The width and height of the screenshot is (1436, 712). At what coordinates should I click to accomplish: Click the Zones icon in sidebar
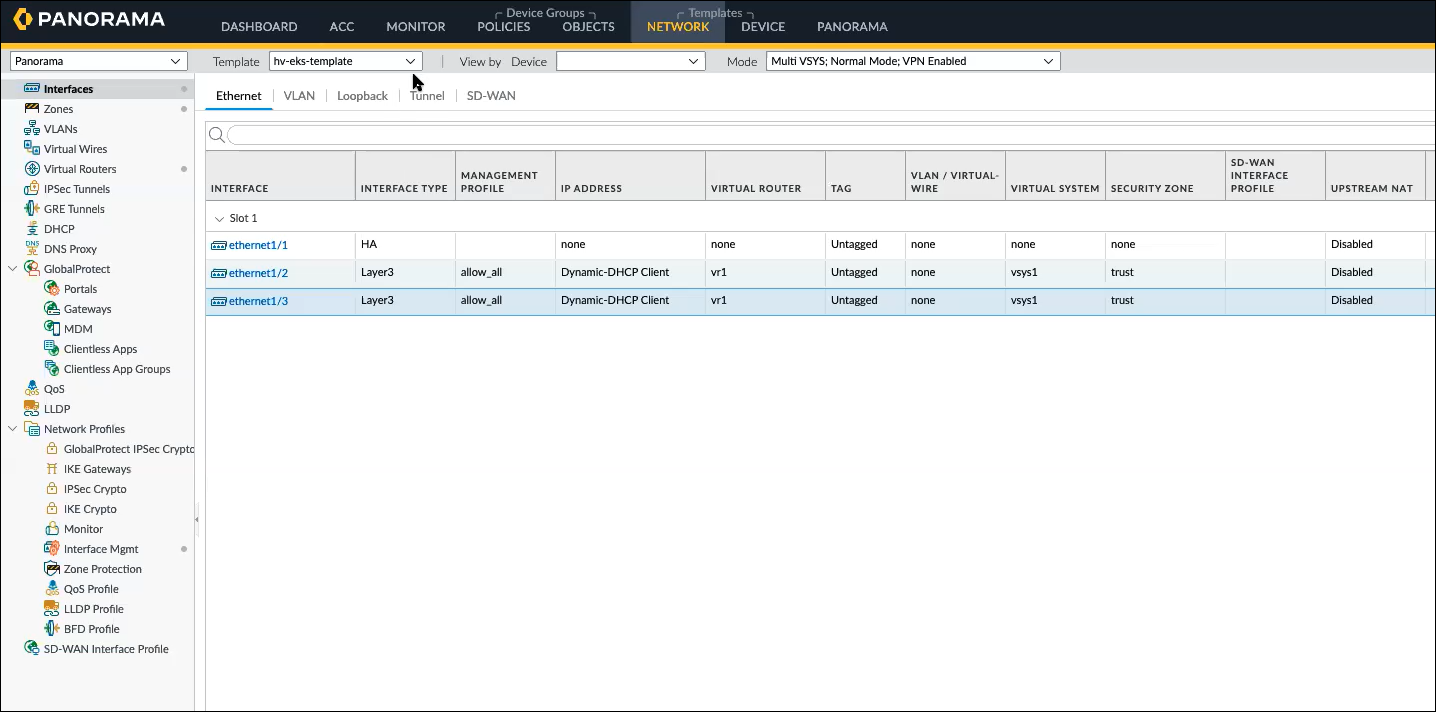point(32,109)
